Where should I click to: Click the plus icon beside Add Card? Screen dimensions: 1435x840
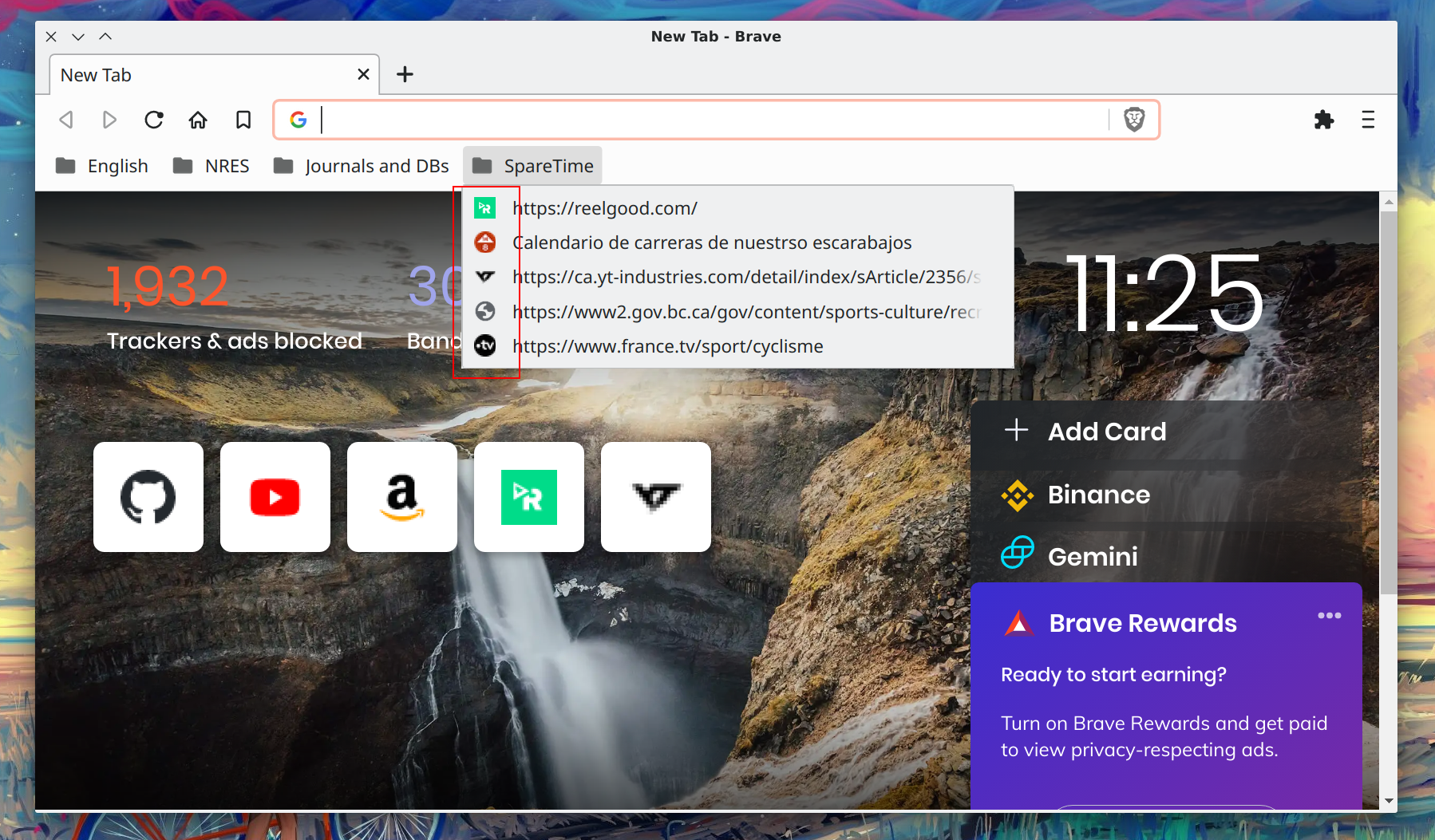coord(1016,430)
